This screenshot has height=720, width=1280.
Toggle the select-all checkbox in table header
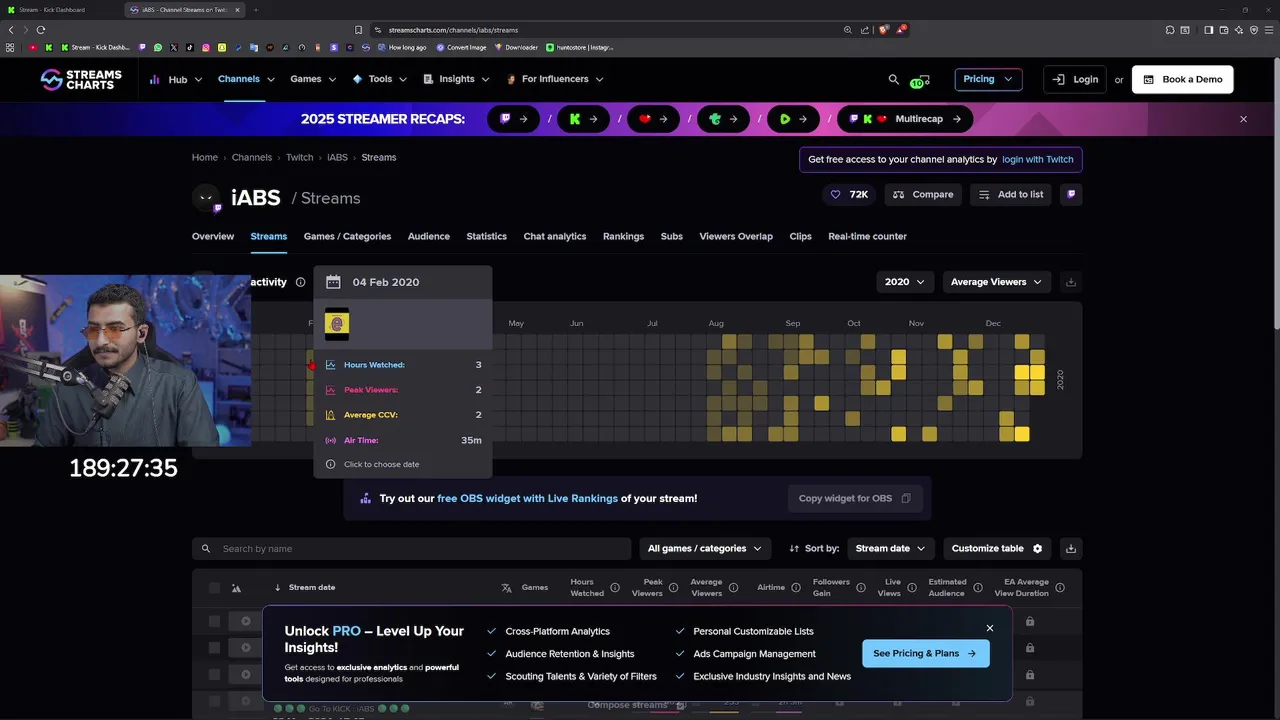coord(214,588)
